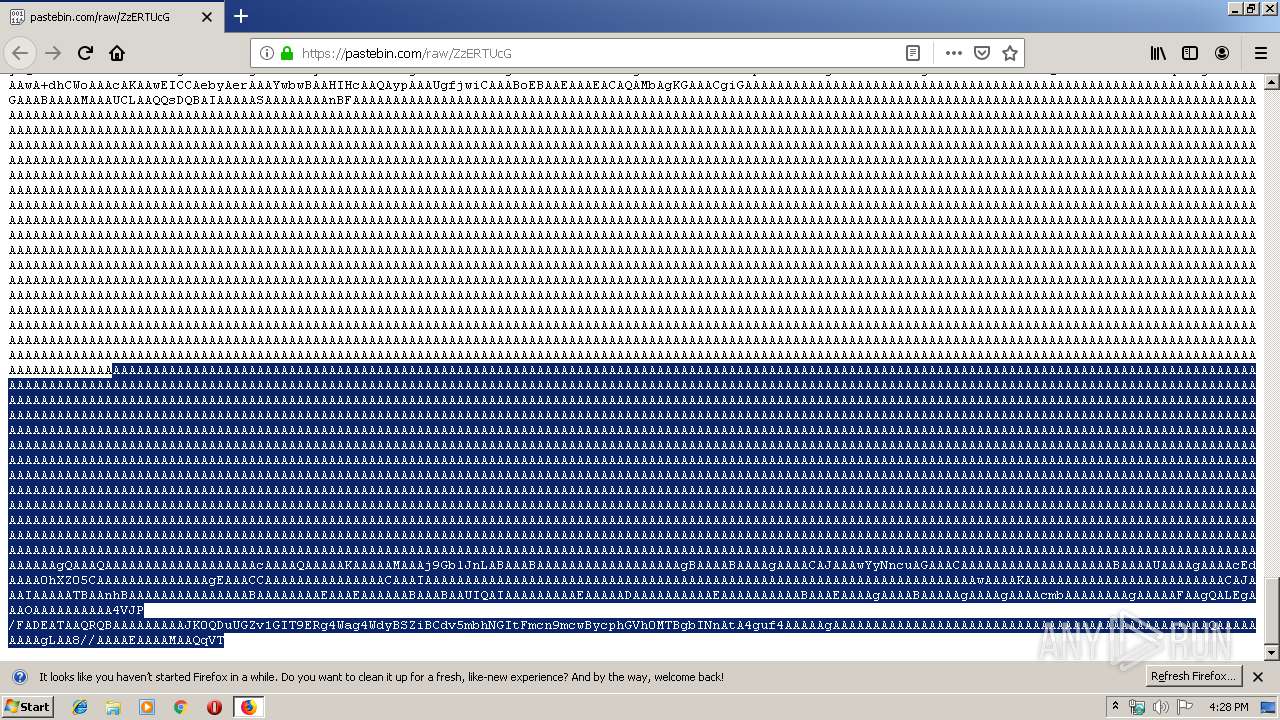Go forward to the next page
Image resolution: width=1280 pixels, height=720 pixels.
53,53
